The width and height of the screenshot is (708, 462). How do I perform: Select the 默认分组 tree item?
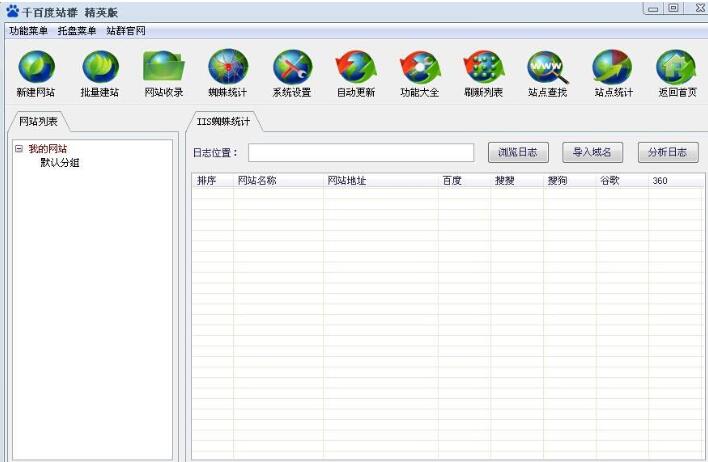pyautogui.click(x=60, y=163)
